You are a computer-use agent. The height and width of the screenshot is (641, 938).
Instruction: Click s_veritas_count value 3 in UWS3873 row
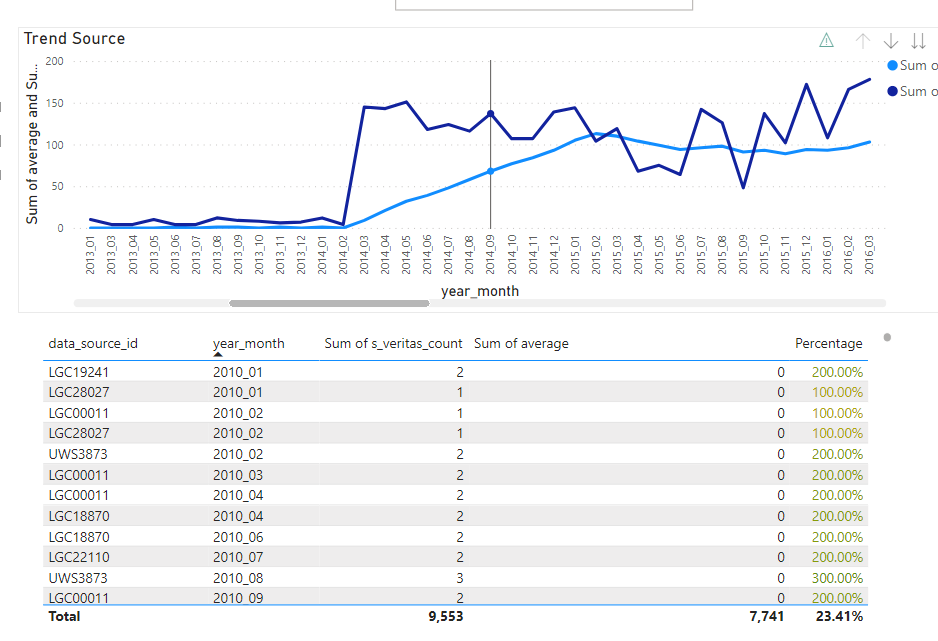click(459, 578)
